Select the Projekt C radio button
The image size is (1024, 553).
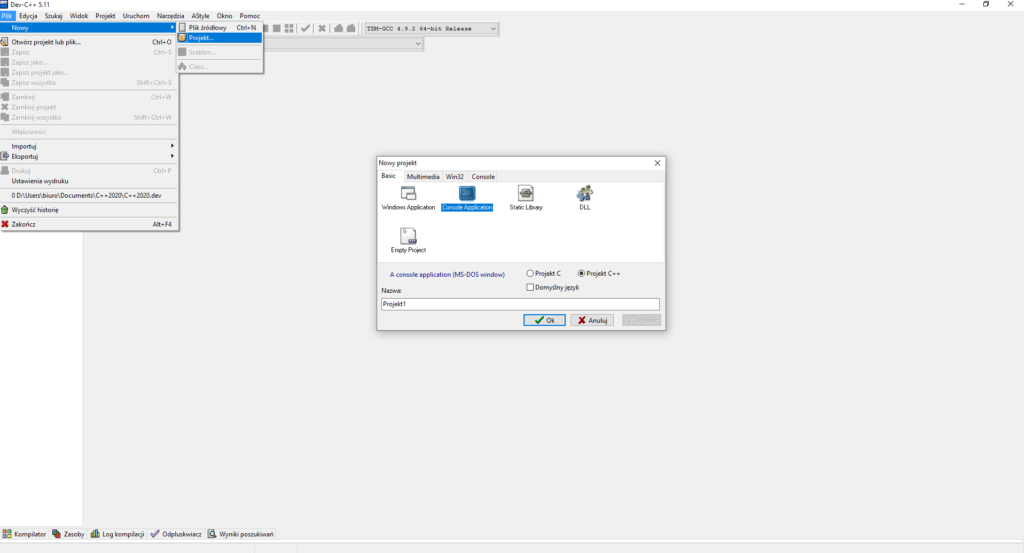pos(530,273)
